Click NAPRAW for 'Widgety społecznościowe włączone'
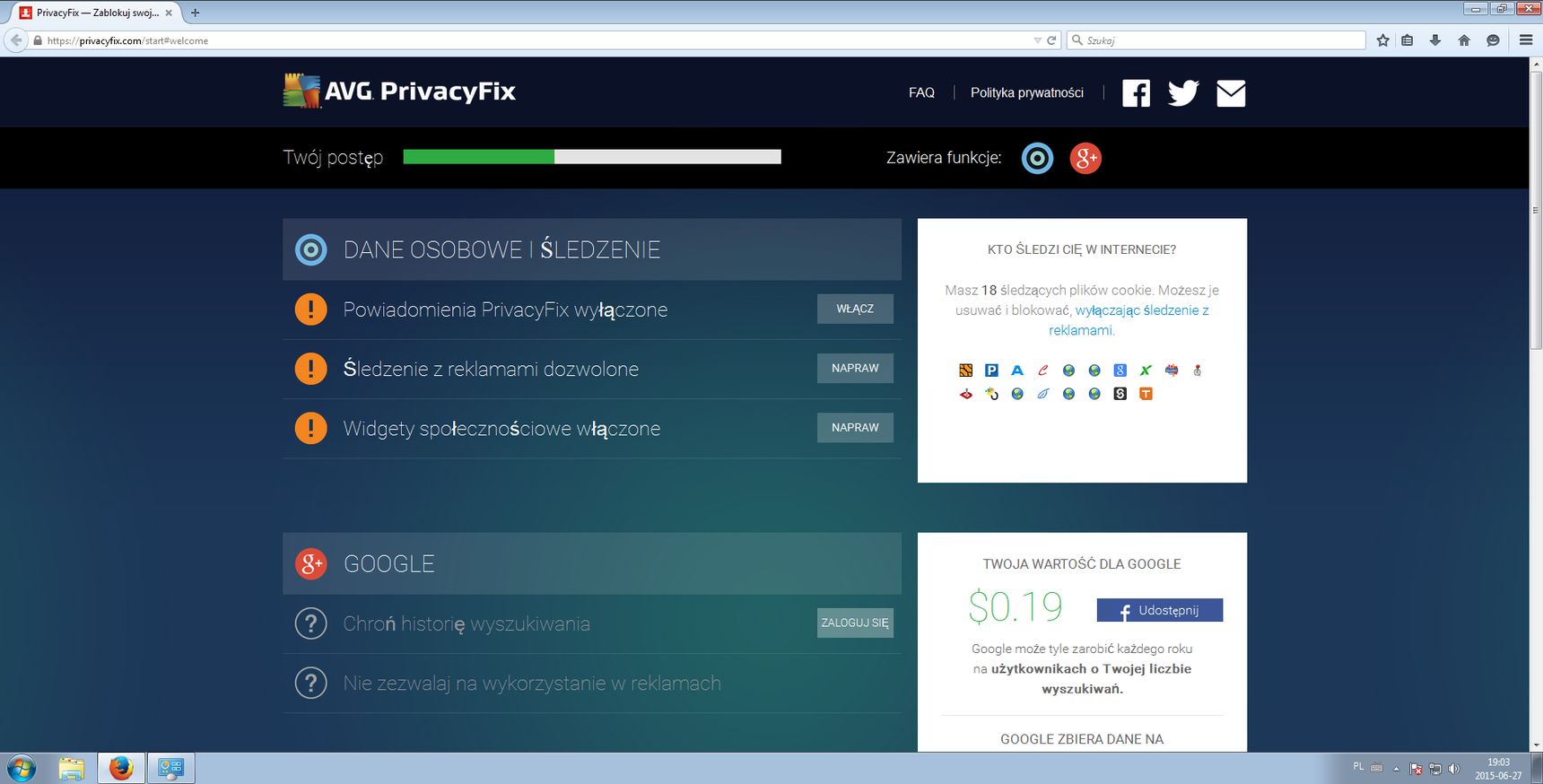 pos(855,428)
